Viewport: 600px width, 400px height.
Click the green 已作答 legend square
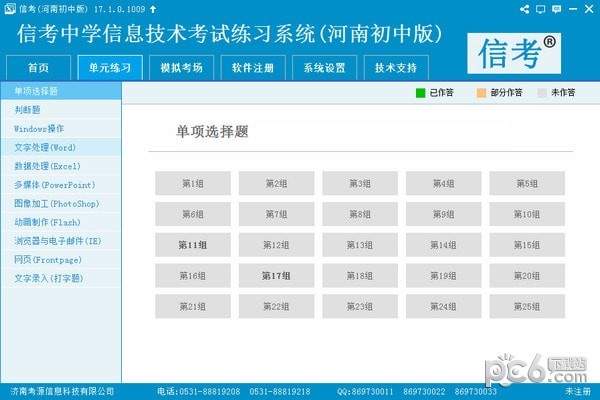pyautogui.click(x=421, y=94)
